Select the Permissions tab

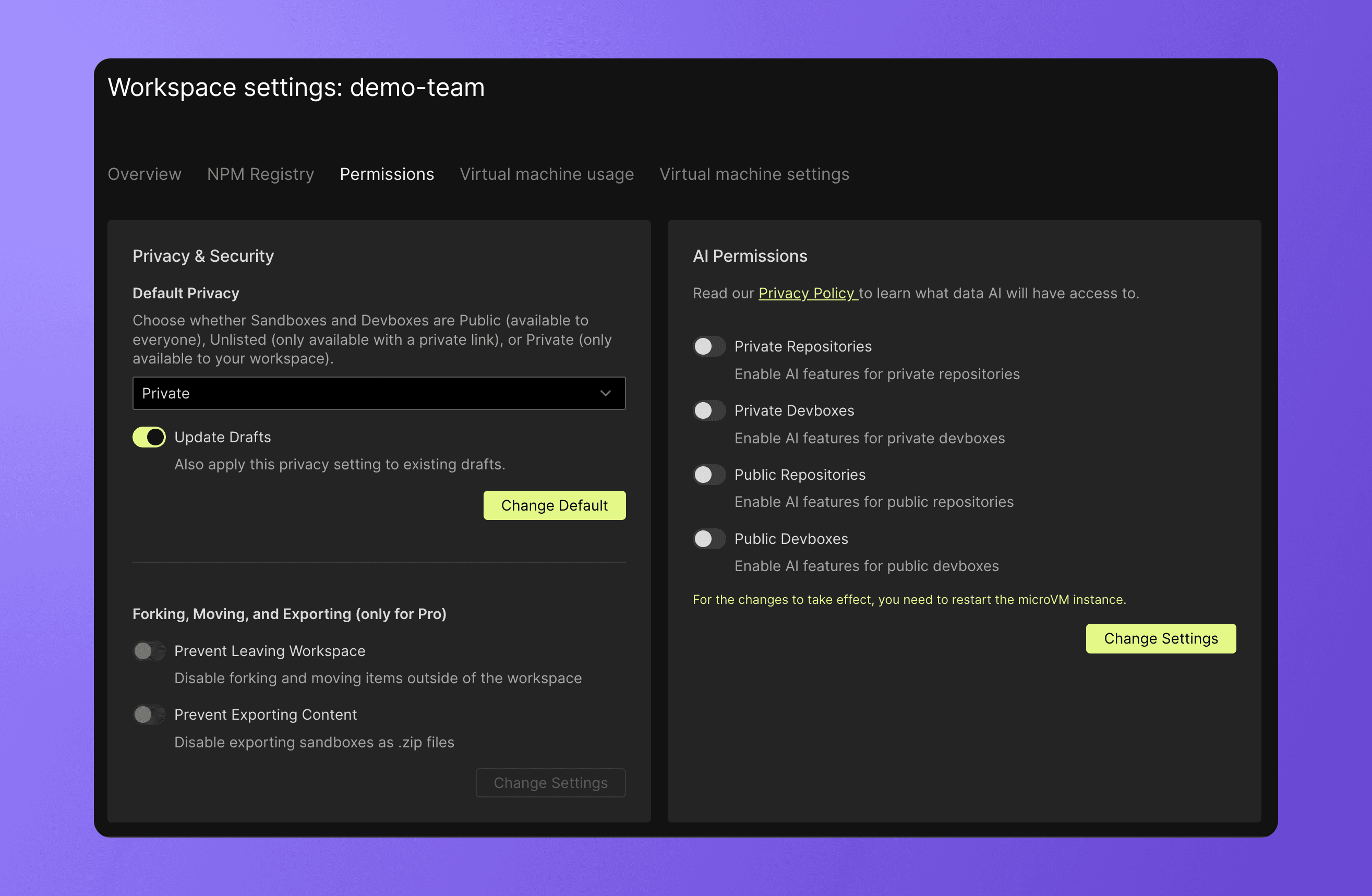387,174
